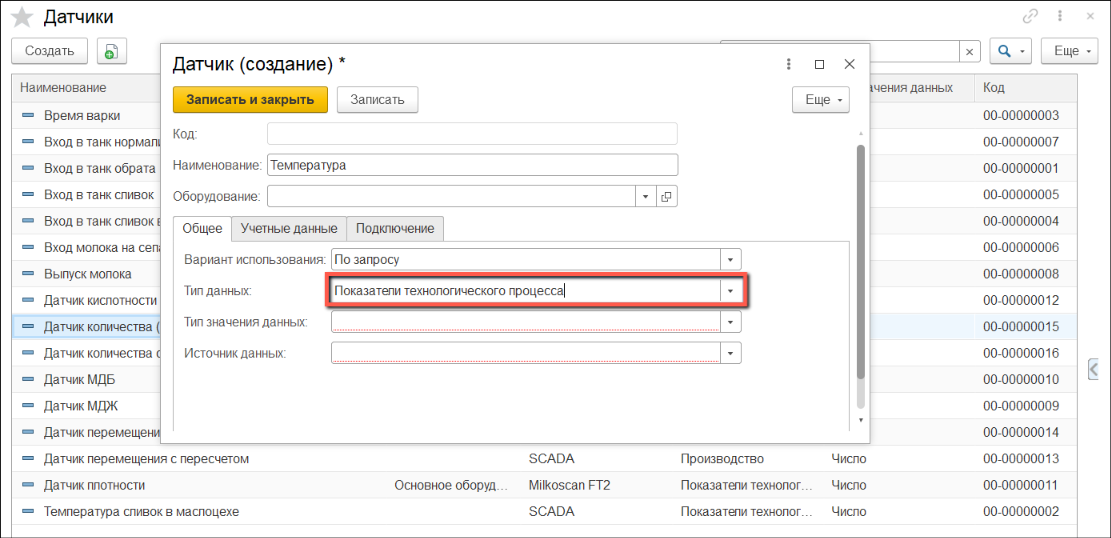This screenshot has height=538, width=1111.
Task: Expand the Тип данных dropdown list
Action: (x=731, y=291)
